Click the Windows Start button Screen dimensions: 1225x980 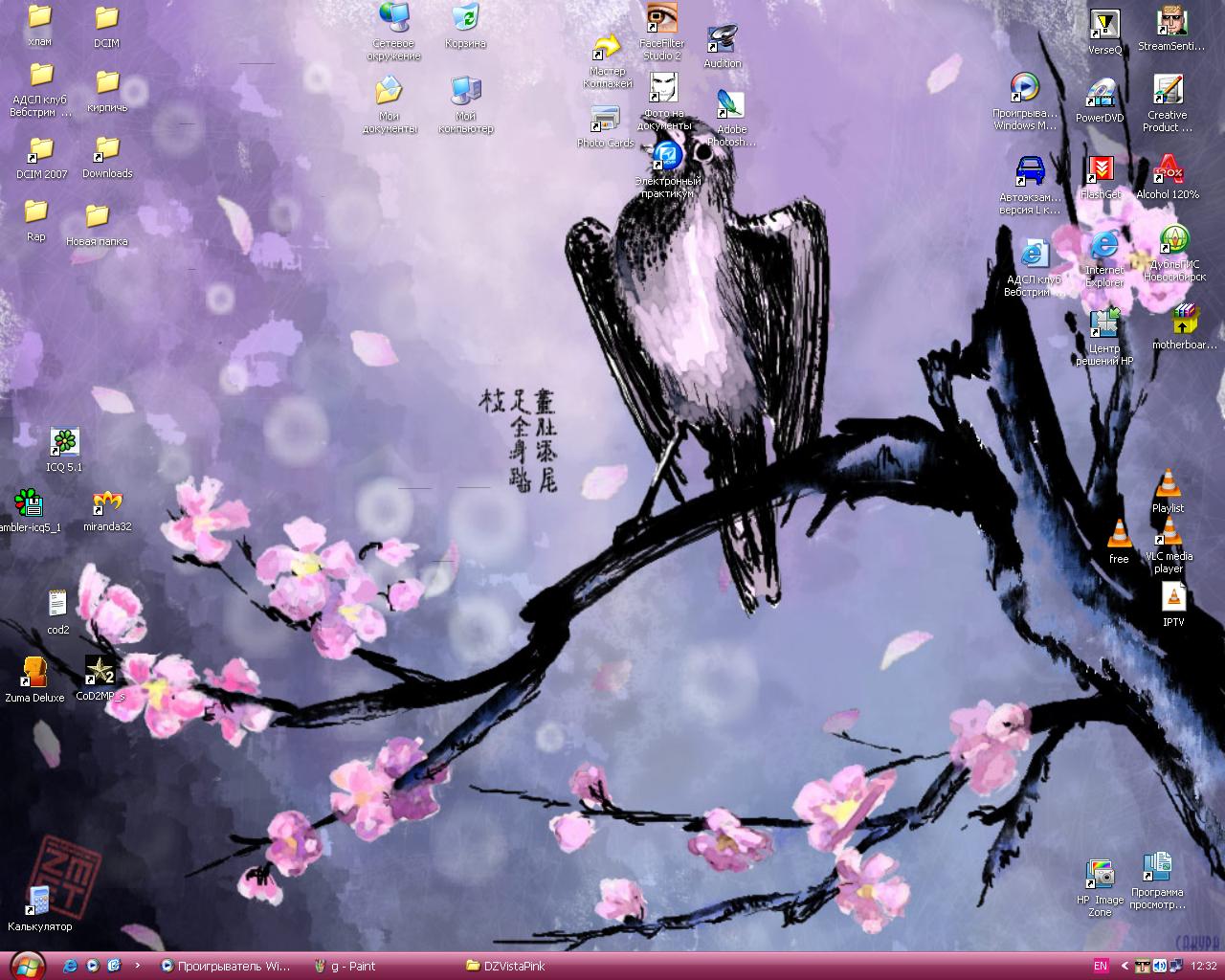[26, 965]
